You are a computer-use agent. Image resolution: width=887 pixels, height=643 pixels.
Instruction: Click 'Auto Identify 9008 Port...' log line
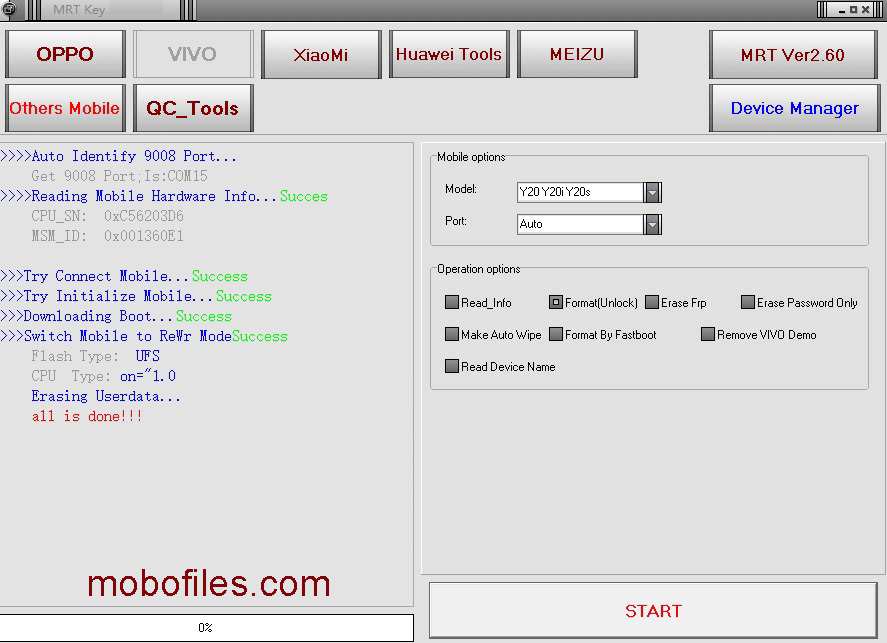[118, 156]
